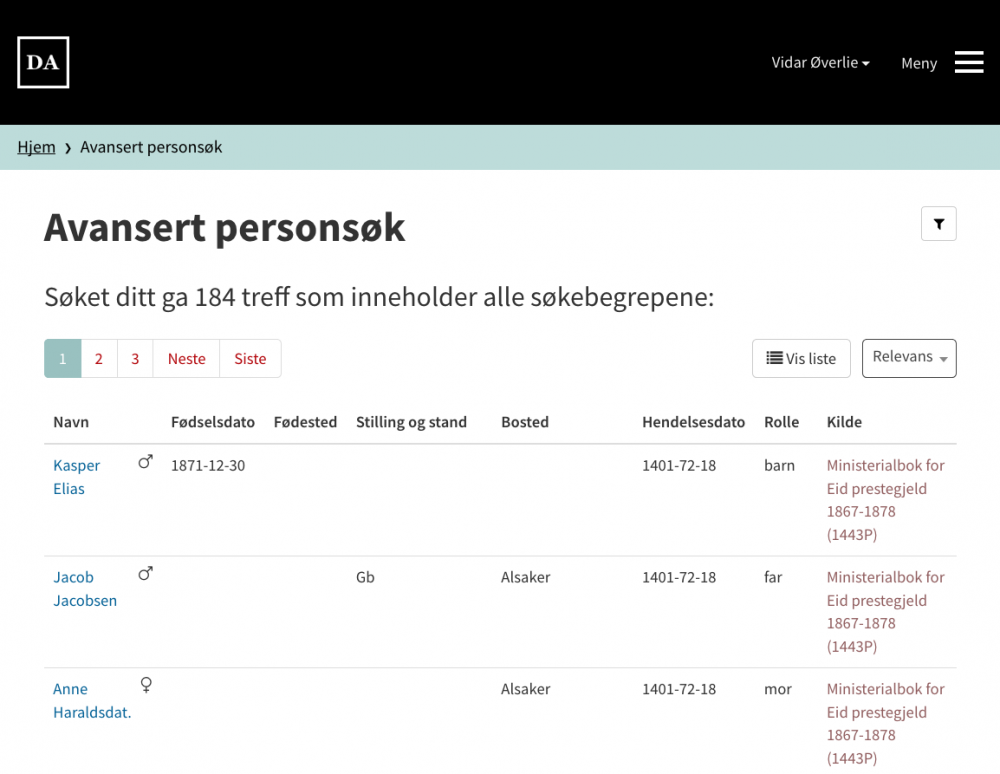
Task: Click the female symbol next to Anne Haraldsdat.
Action: click(146, 685)
